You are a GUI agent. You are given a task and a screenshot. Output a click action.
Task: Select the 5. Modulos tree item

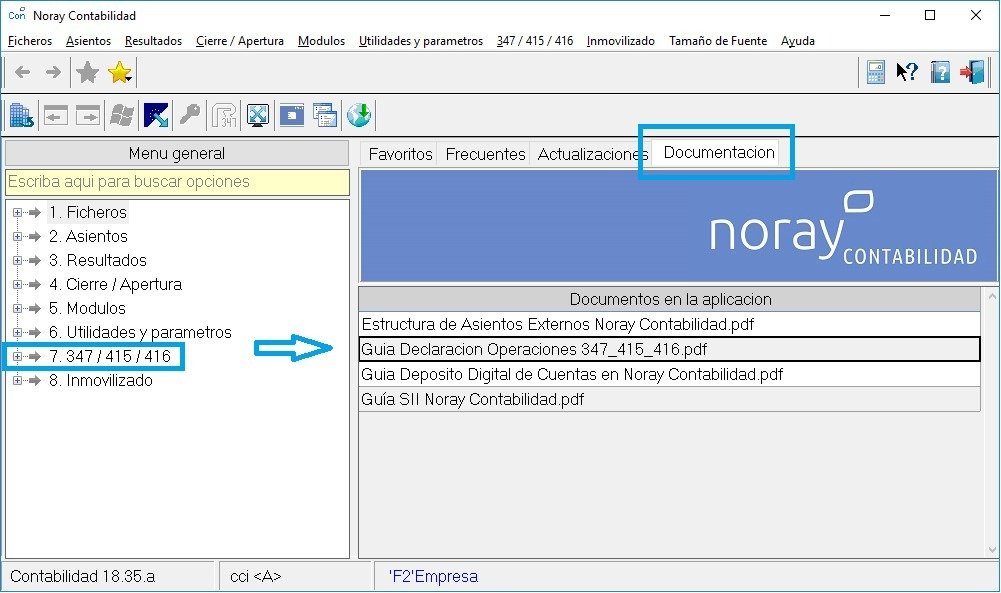pos(87,308)
